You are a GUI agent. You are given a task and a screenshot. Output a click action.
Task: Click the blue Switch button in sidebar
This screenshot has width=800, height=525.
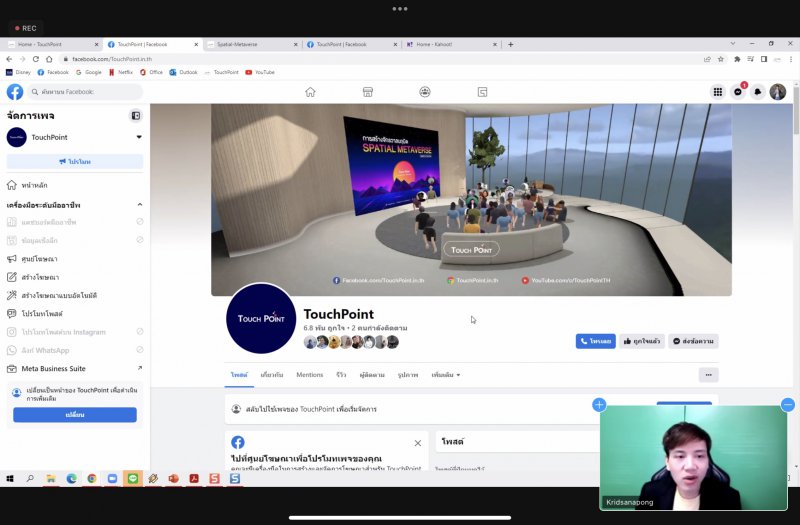(75, 415)
